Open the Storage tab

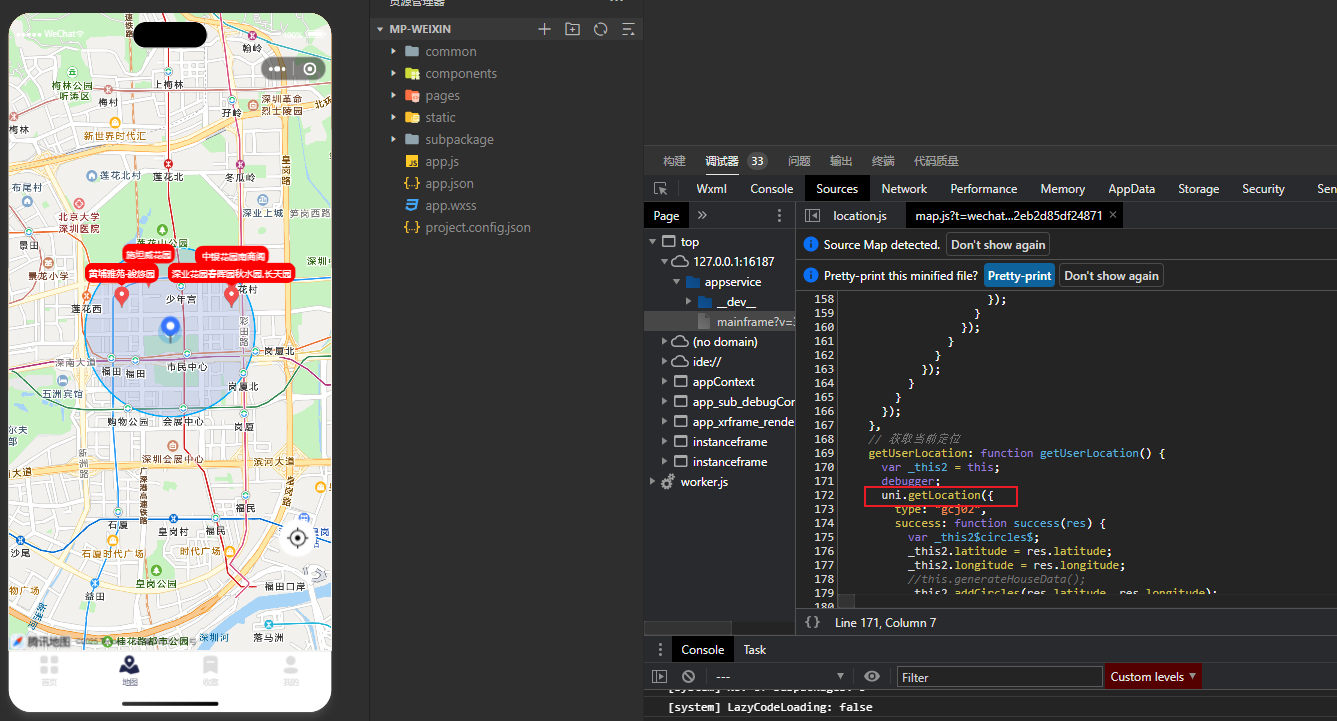pyautogui.click(x=1198, y=188)
